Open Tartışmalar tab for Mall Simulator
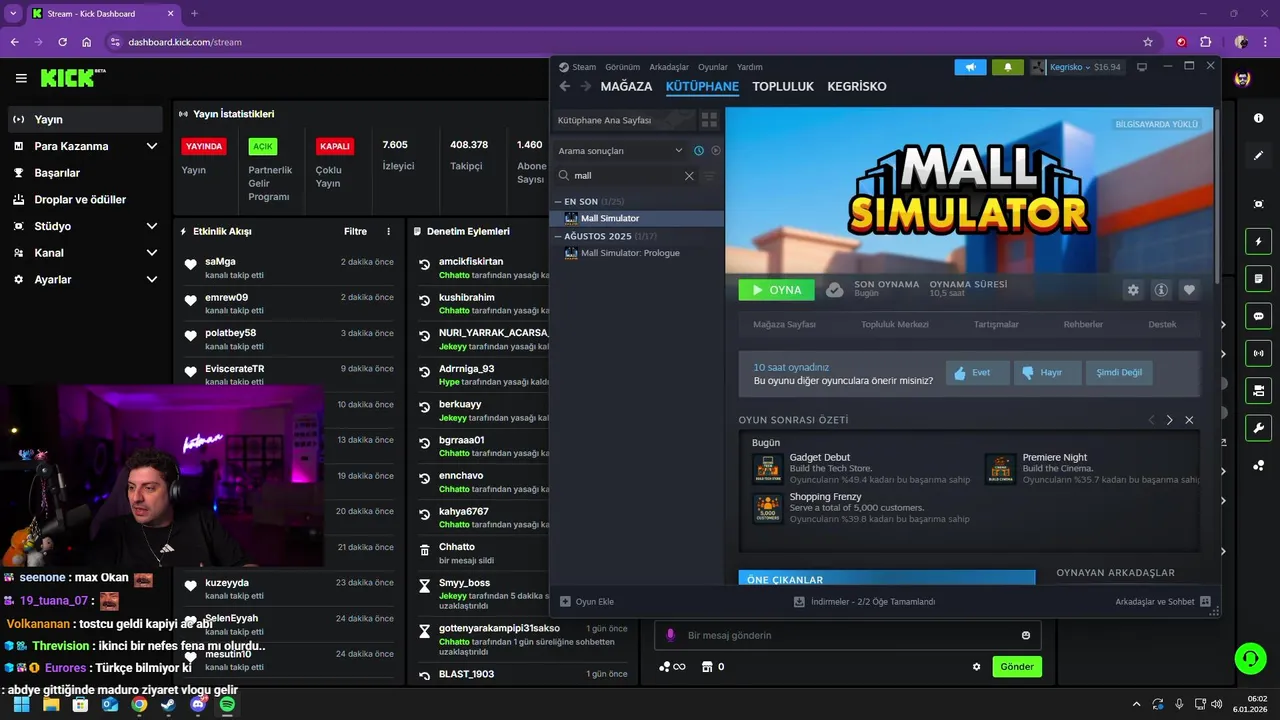This screenshot has height=720, width=1280. pos(996,325)
